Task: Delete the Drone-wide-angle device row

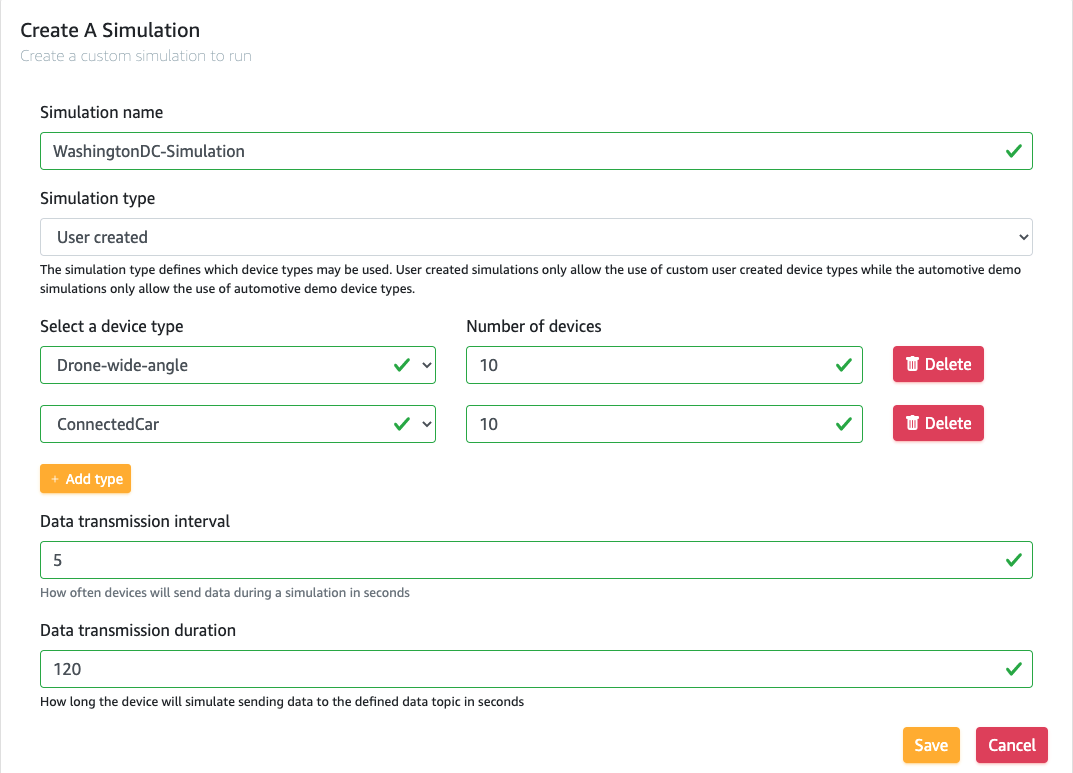Action: coord(938,364)
